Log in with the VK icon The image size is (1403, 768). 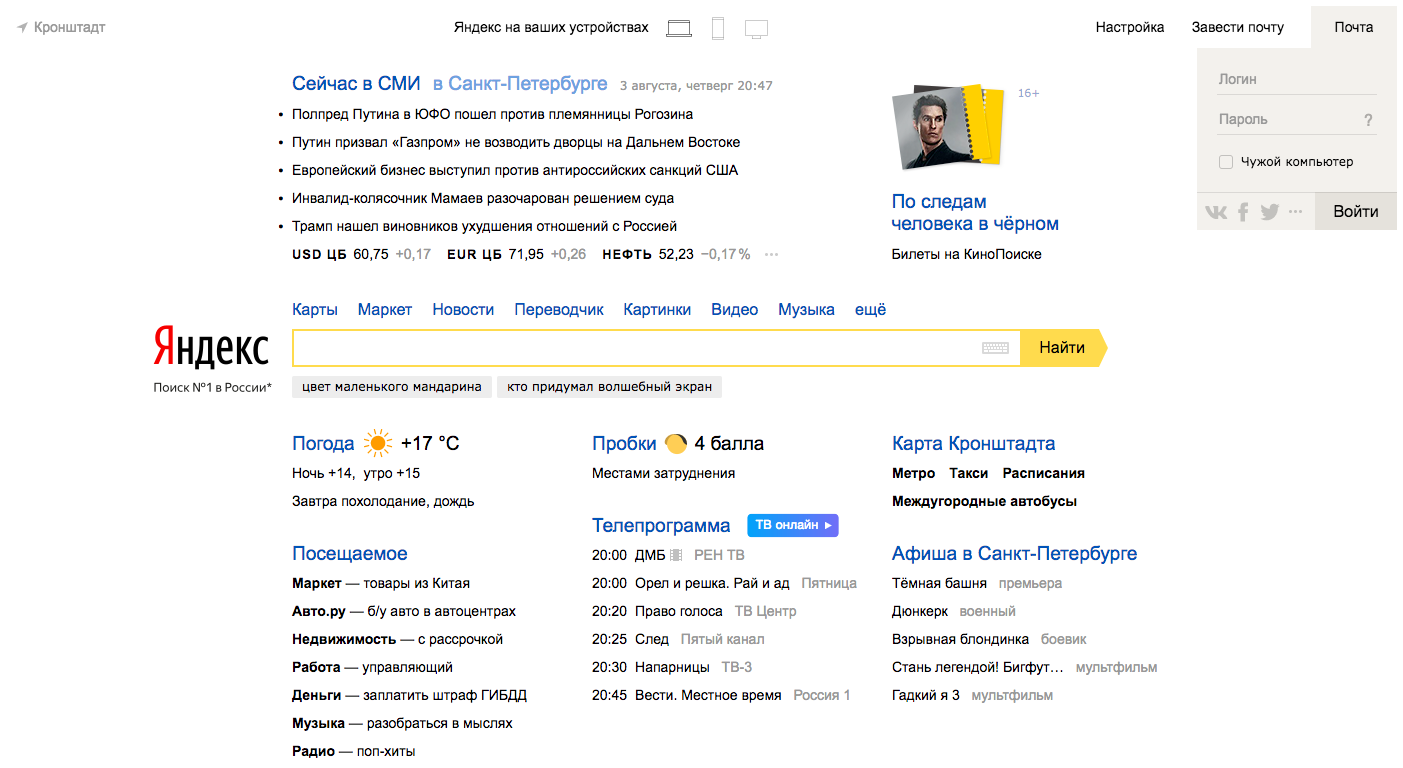click(x=1216, y=211)
